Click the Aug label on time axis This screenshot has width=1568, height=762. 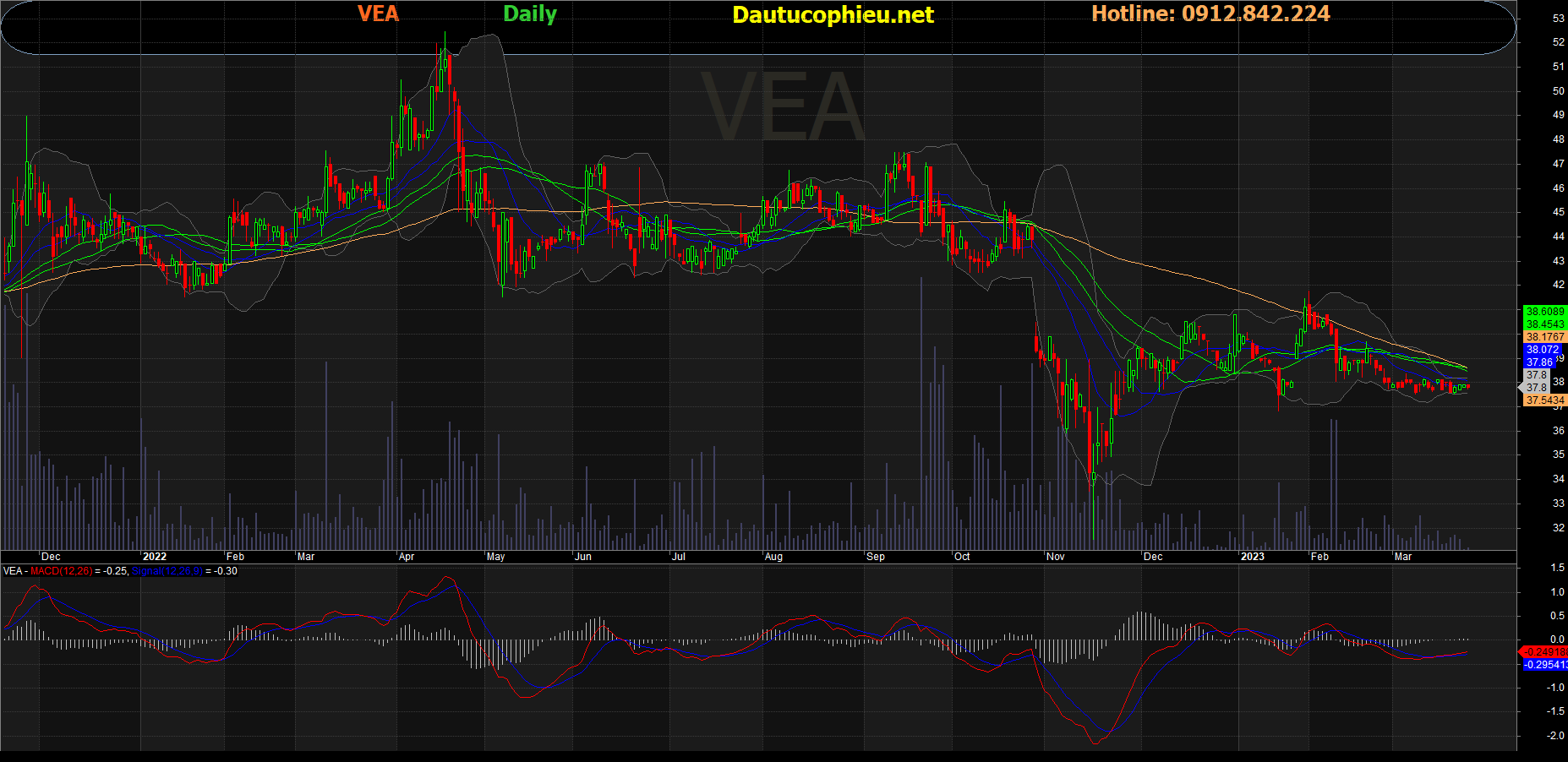click(773, 557)
